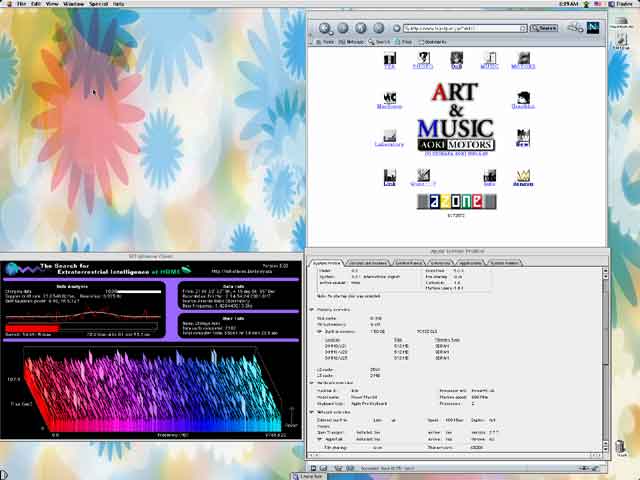Open the Amazon crown icon link
The width and height of the screenshot is (640, 480).
[x=523, y=178]
